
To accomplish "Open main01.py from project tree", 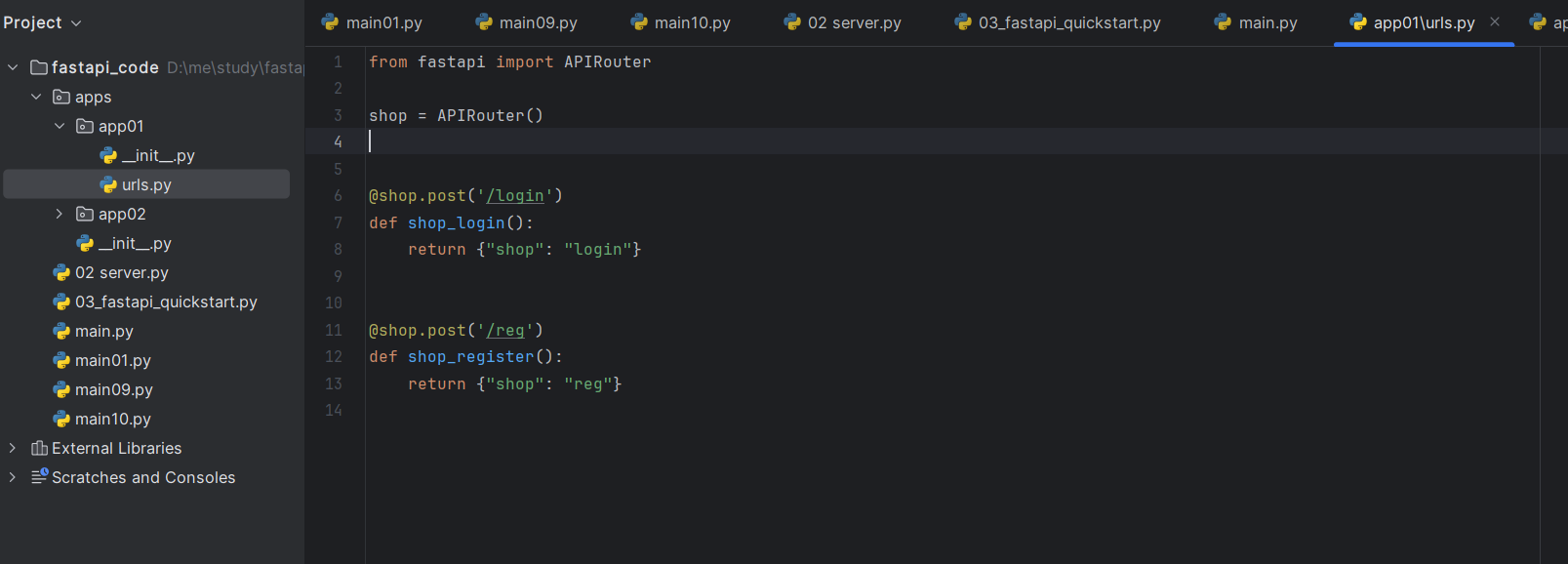I will [113, 360].
